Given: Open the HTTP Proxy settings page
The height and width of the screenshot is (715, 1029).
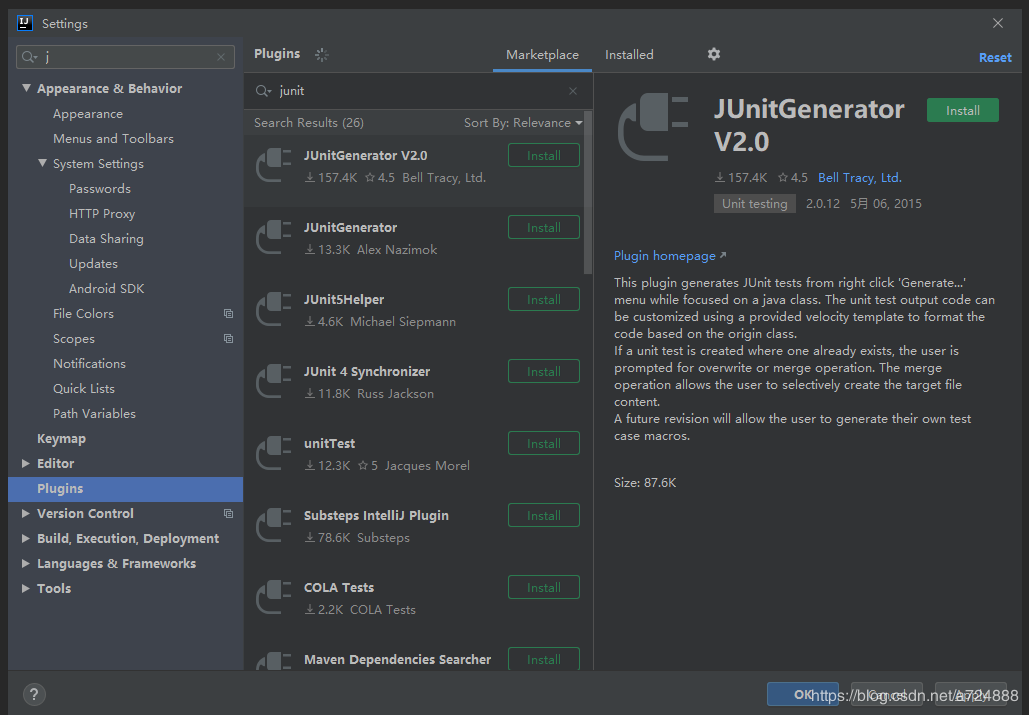Looking at the screenshot, I should click(102, 213).
